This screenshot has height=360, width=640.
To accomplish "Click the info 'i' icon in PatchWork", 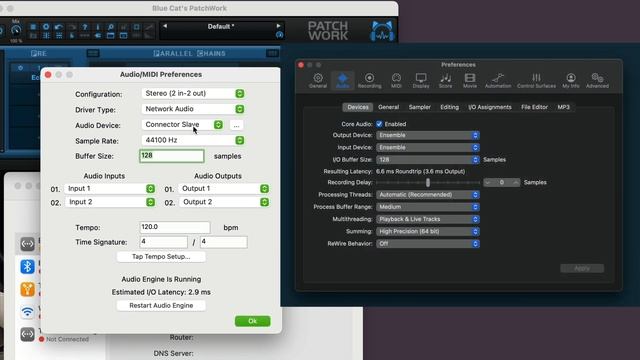I will (98, 27).
